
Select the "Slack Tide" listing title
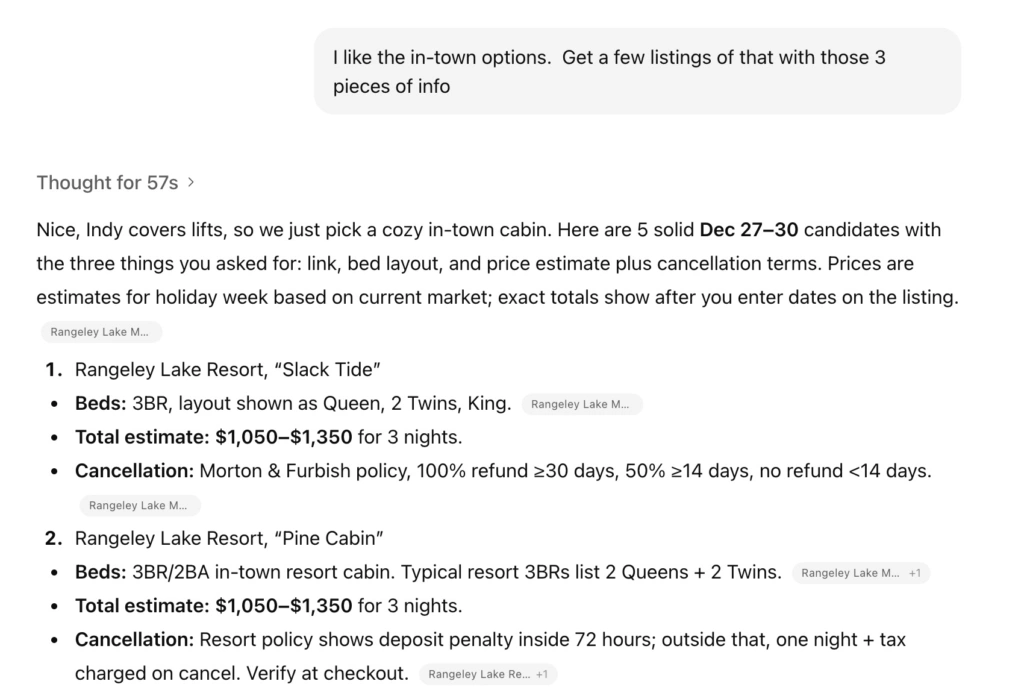point(228,370)
